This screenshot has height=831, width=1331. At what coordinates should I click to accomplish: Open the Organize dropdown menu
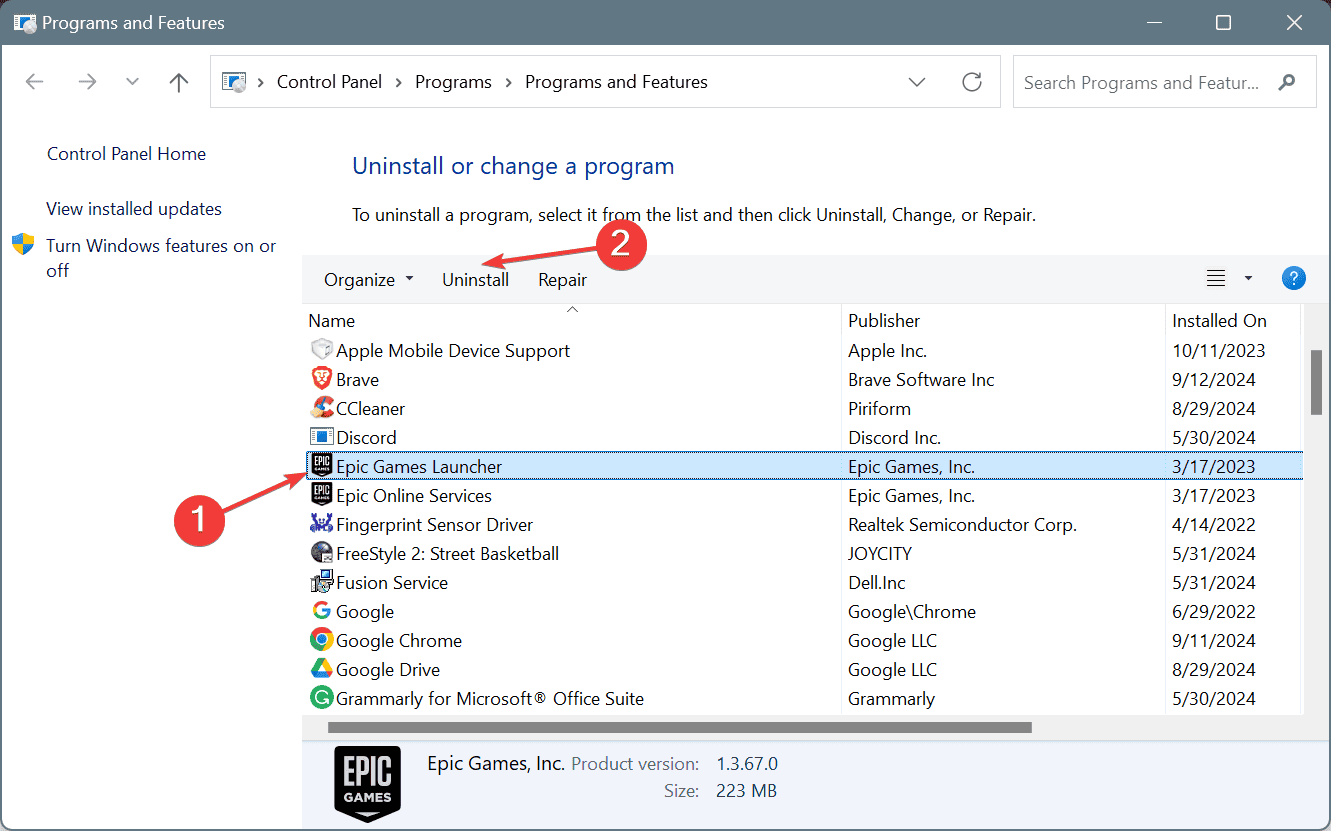coord(368,280)
